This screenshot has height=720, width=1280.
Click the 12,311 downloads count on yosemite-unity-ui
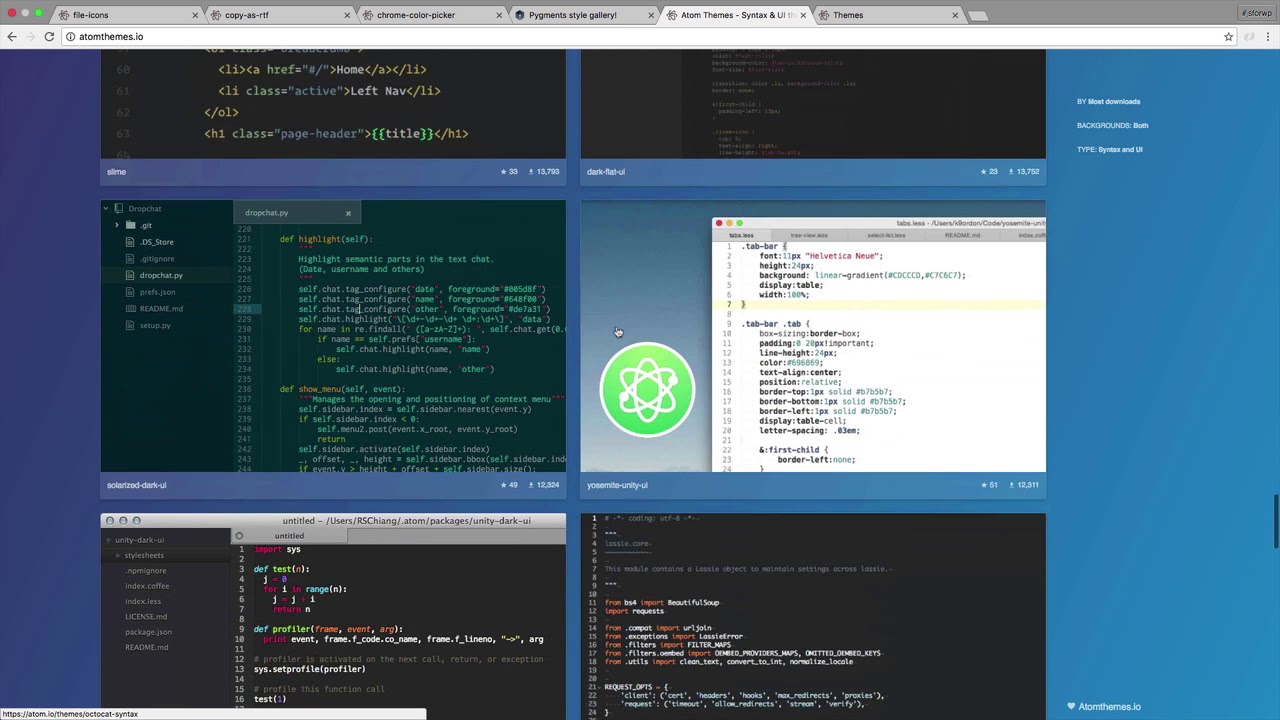[1024, 485]
